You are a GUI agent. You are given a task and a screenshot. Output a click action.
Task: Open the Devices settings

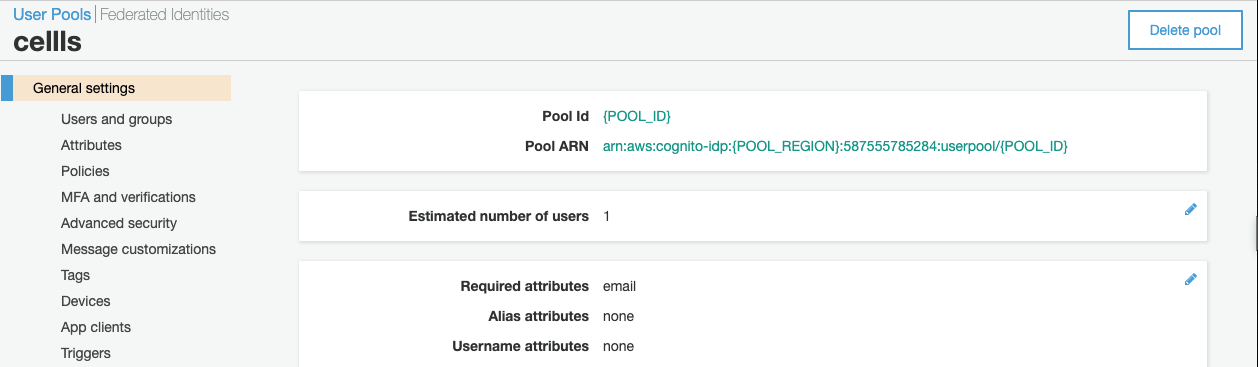pos(85,301)
